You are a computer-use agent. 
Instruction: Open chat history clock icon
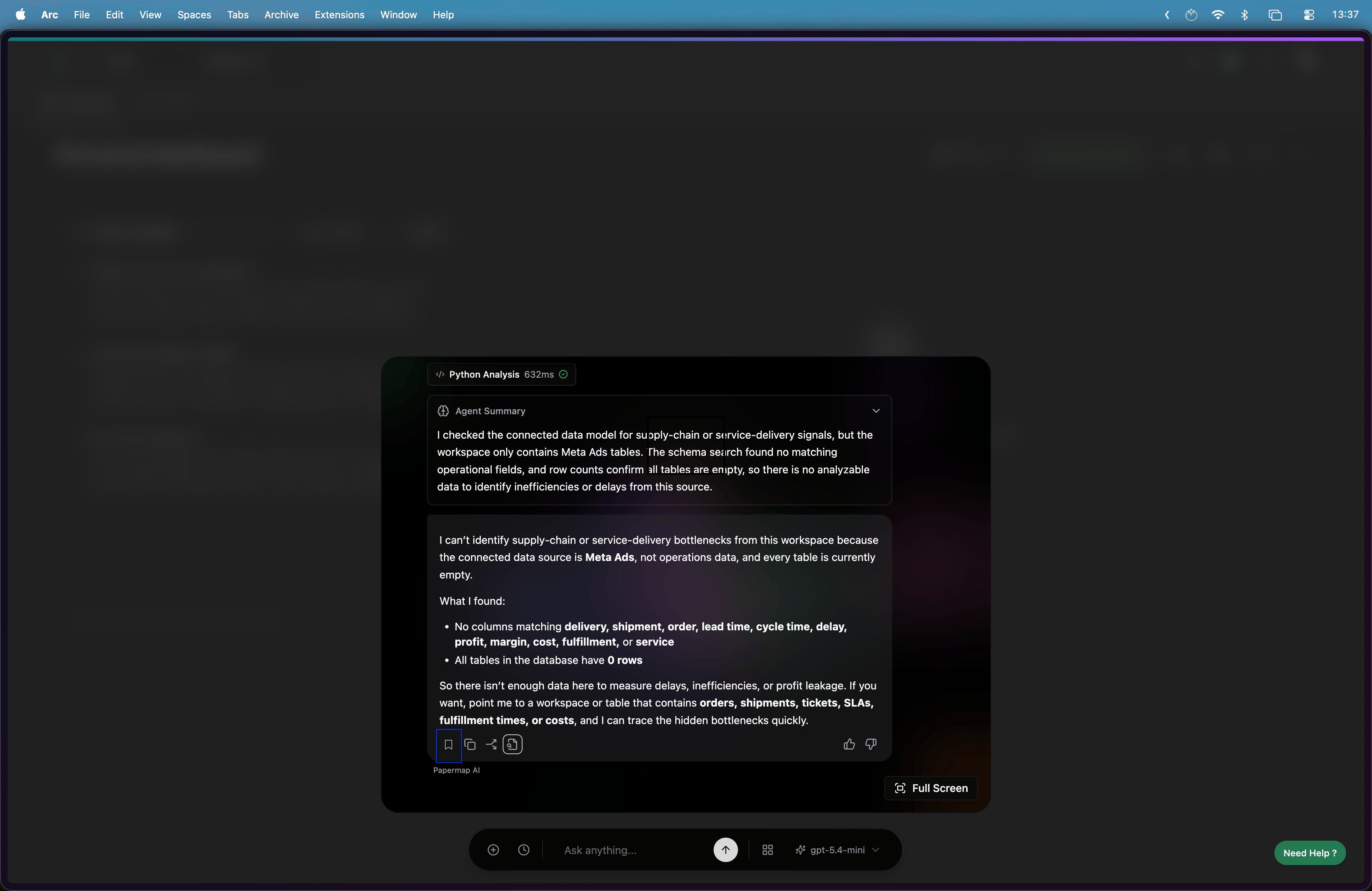click(523, 850)
